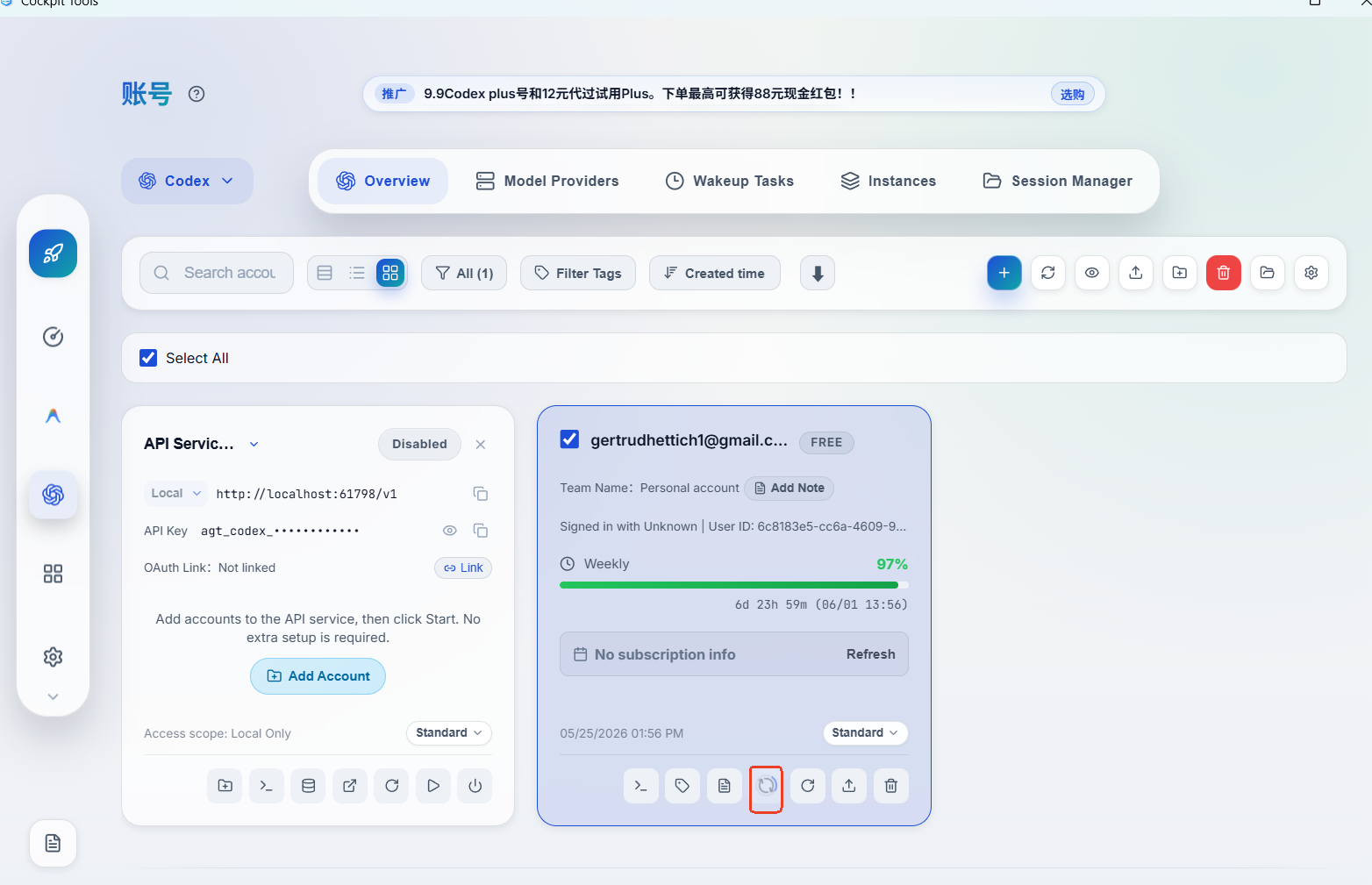Screen dimensions: 1372x885
Task: Toggle the Select All checkbox
Action: (148, 358)
